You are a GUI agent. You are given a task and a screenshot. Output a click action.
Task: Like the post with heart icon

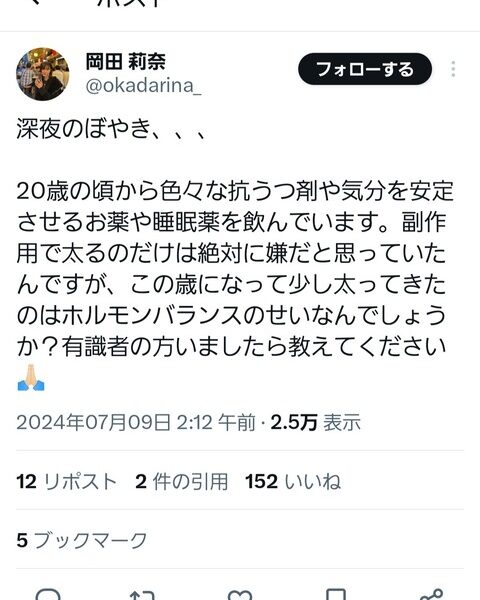(240, 595)
